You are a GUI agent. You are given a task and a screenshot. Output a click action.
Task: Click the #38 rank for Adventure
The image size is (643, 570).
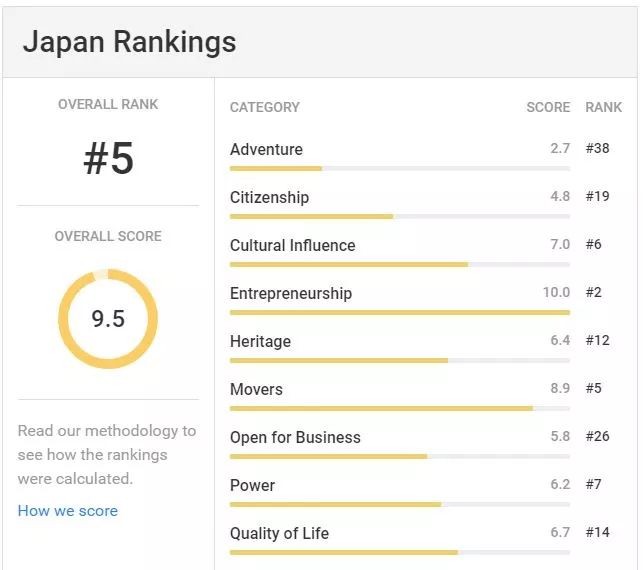click(x=598, y=149)
